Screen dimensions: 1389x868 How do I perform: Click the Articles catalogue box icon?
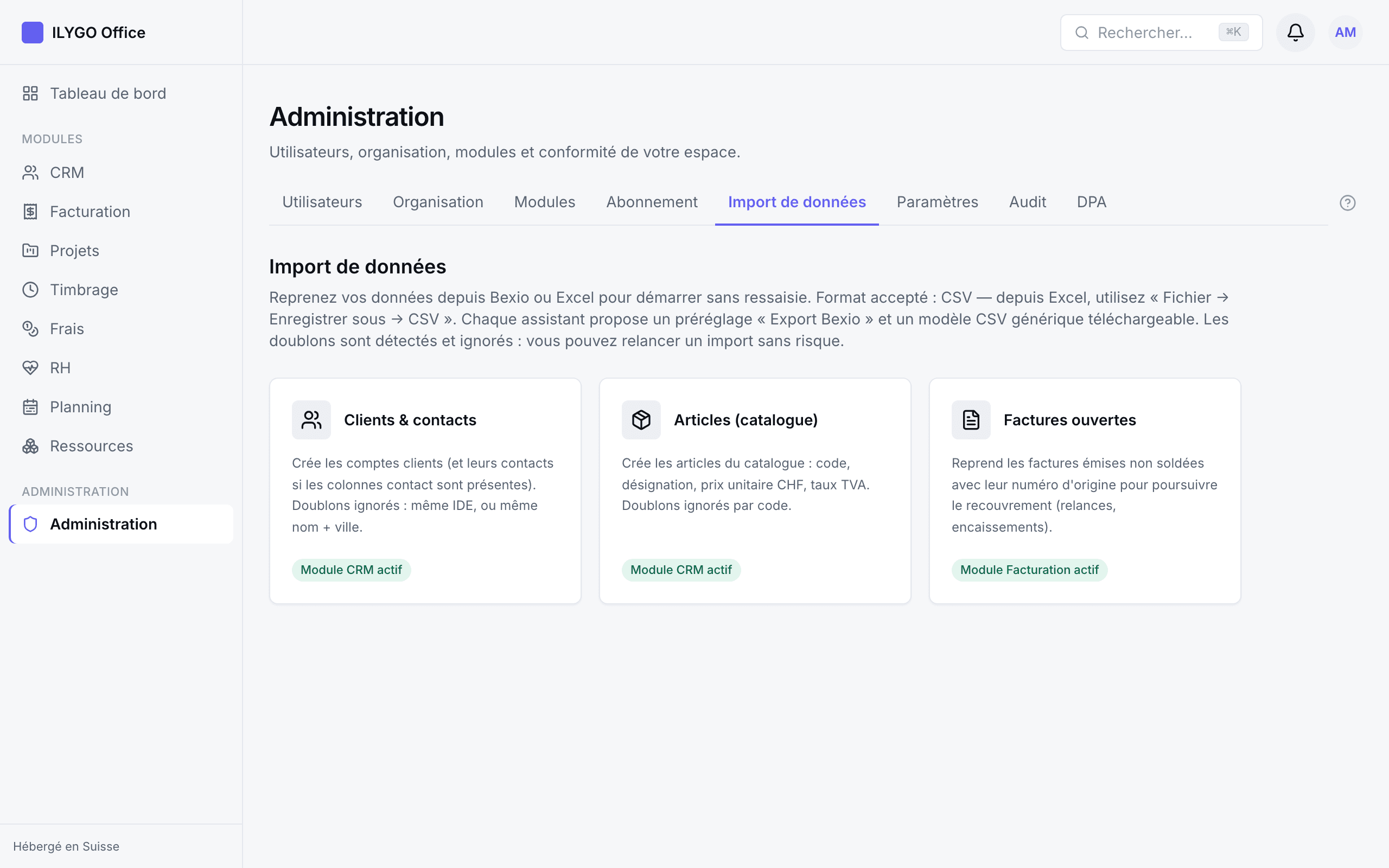(641, 420)
